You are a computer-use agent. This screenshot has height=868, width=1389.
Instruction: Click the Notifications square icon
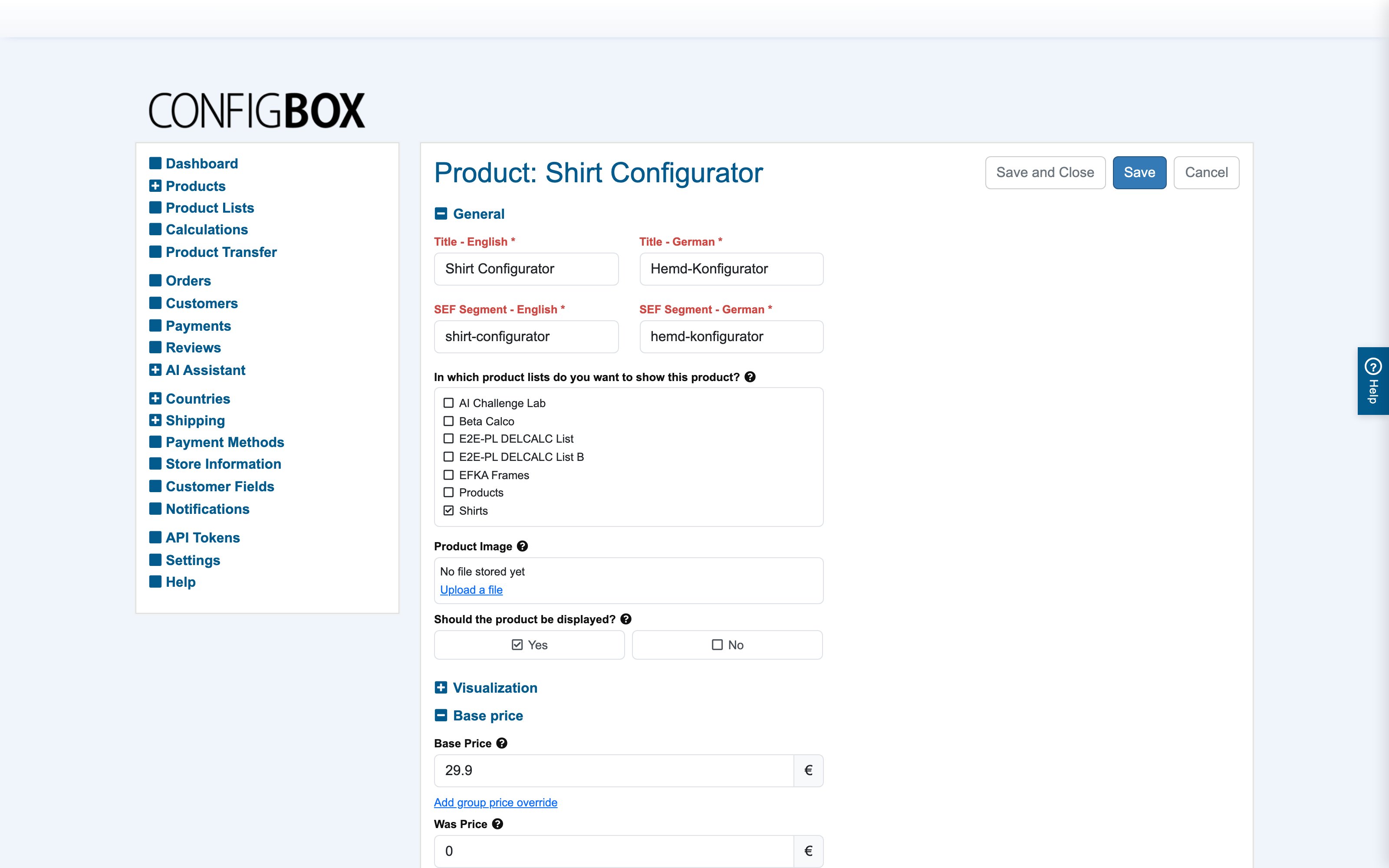[155, 509]
